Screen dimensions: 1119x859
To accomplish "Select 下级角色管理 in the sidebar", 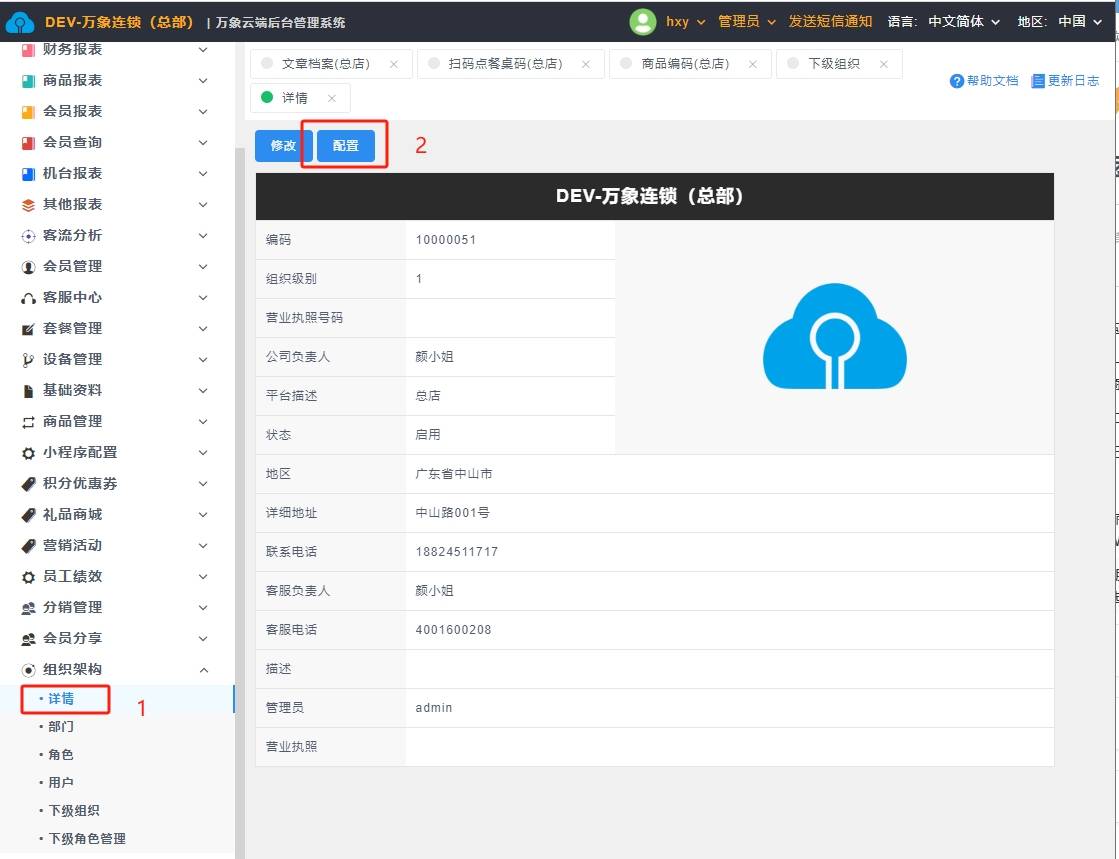I will click(87, 839).
